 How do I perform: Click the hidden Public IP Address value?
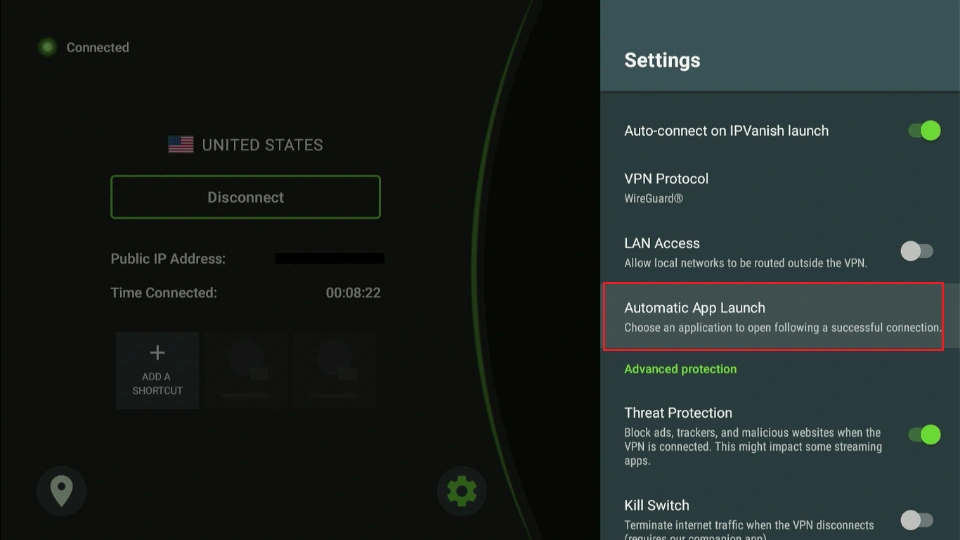coord(329,259)
